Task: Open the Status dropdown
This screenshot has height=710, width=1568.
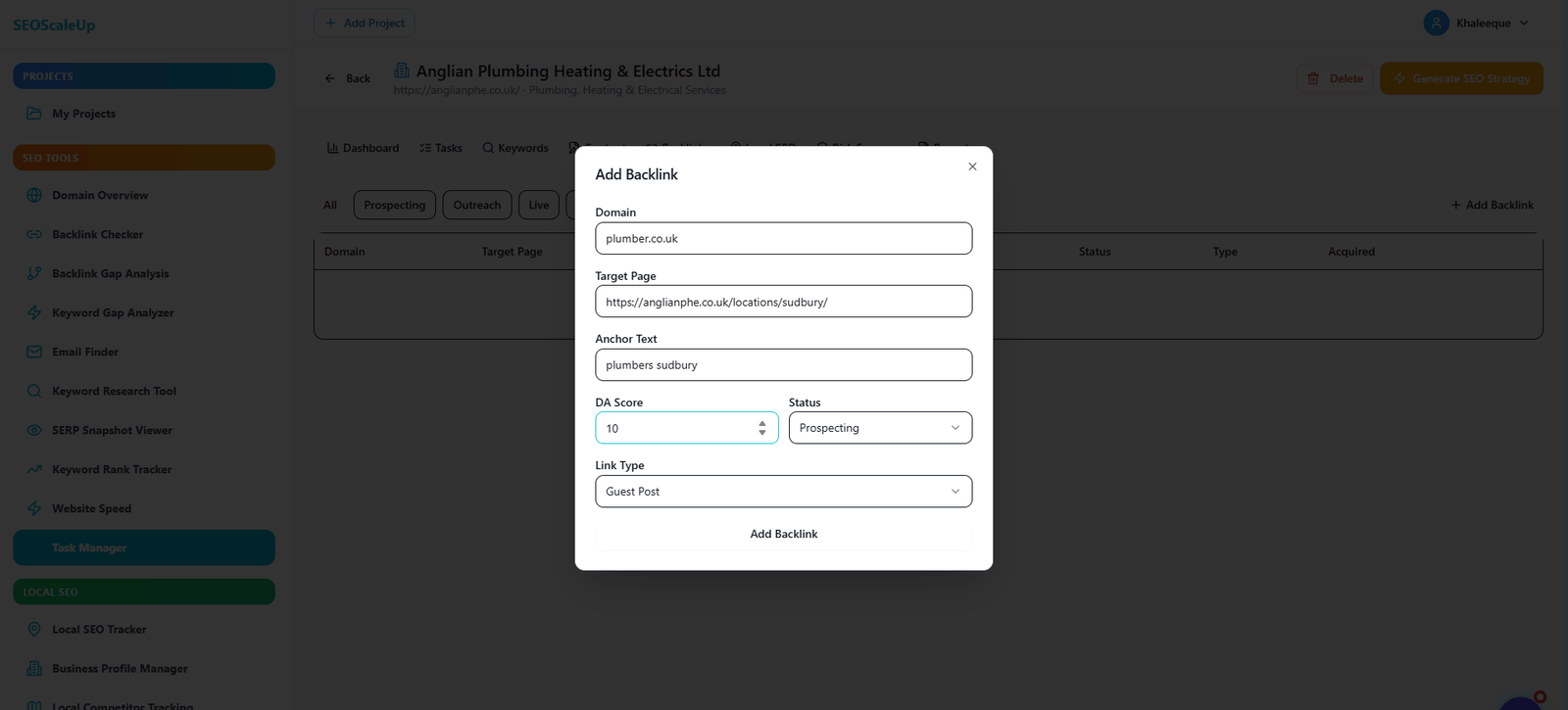Action: pyautogui.click(x=880, y=428)
